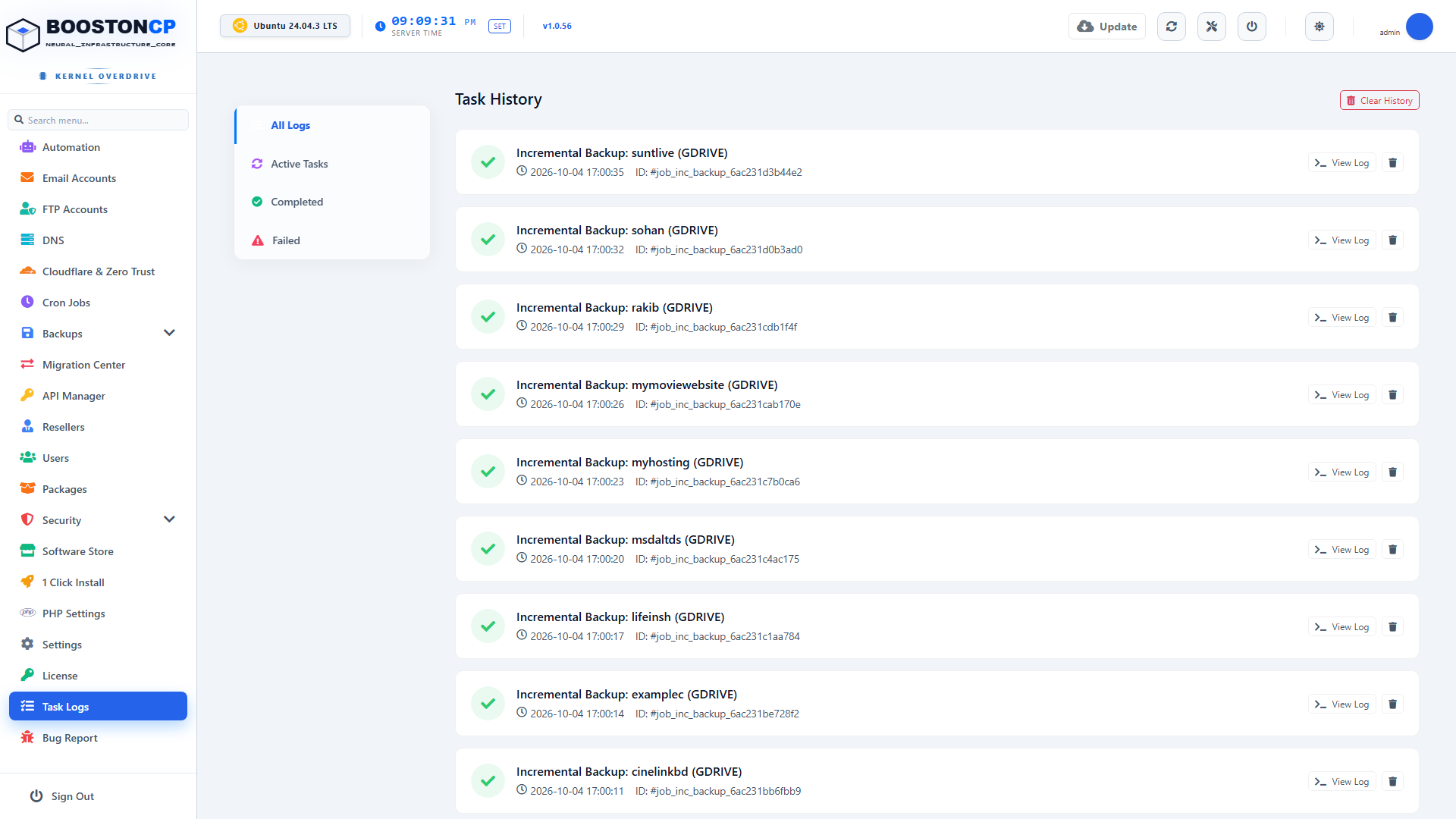Click the Clear History button
Image resolution: width=1456 pixels, height=819 pixels.
pos(1379,101)
